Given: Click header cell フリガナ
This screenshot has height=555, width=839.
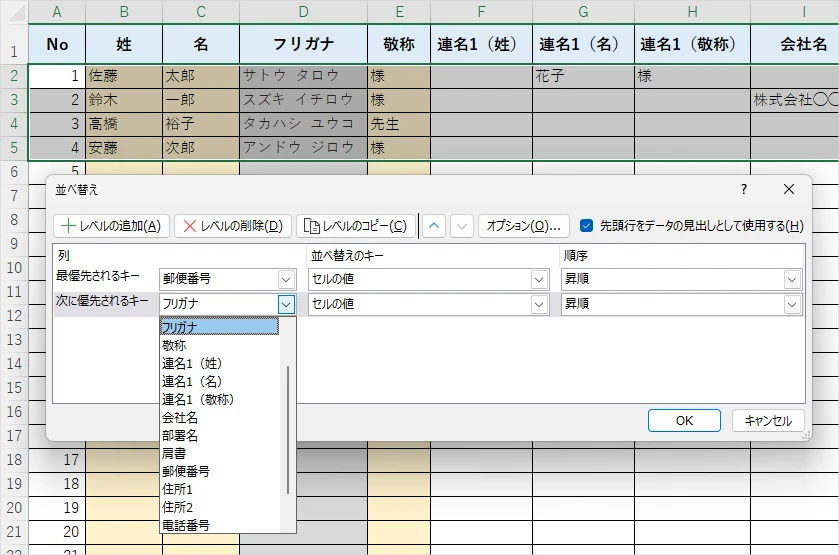Looking at the screenshot, I should click(303, 44).
